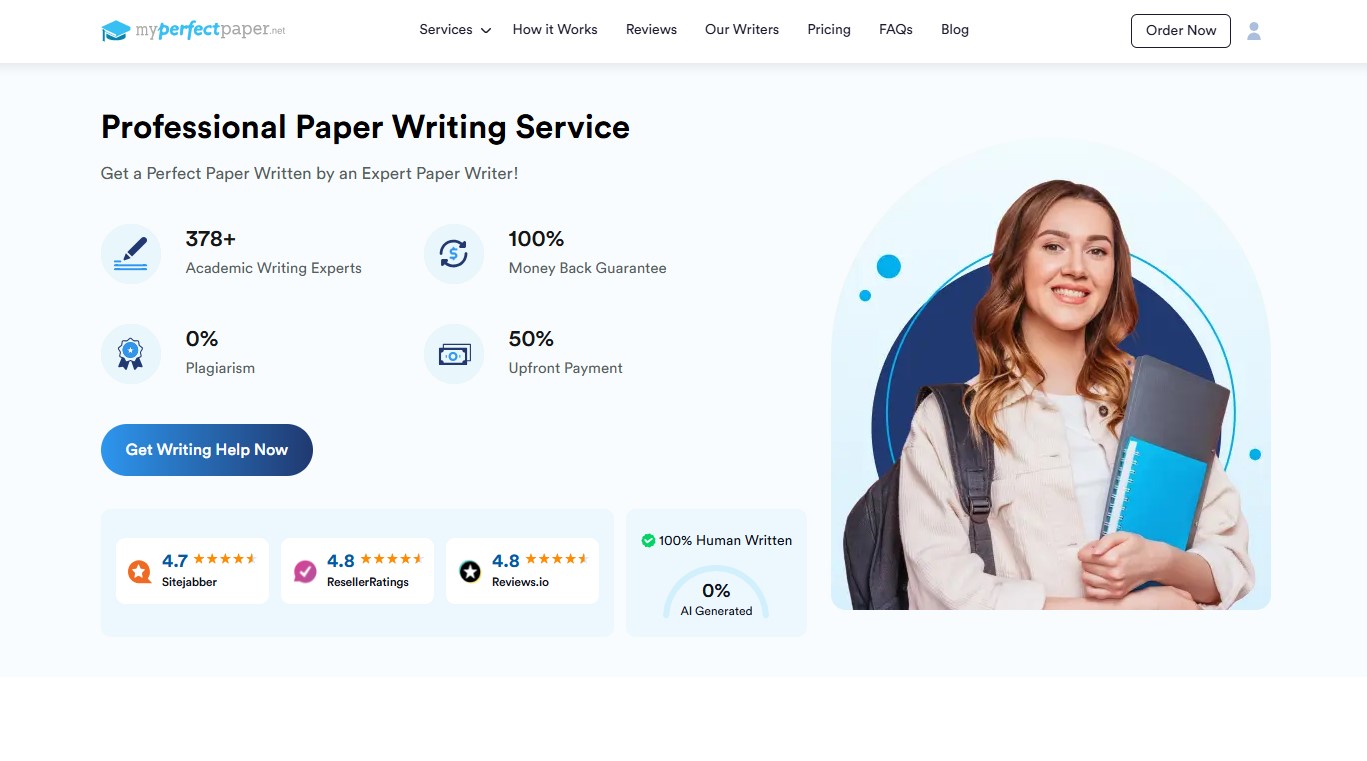Open the FAQs page
This screenshot has height=761, width=1367.
tap(896, 30)
